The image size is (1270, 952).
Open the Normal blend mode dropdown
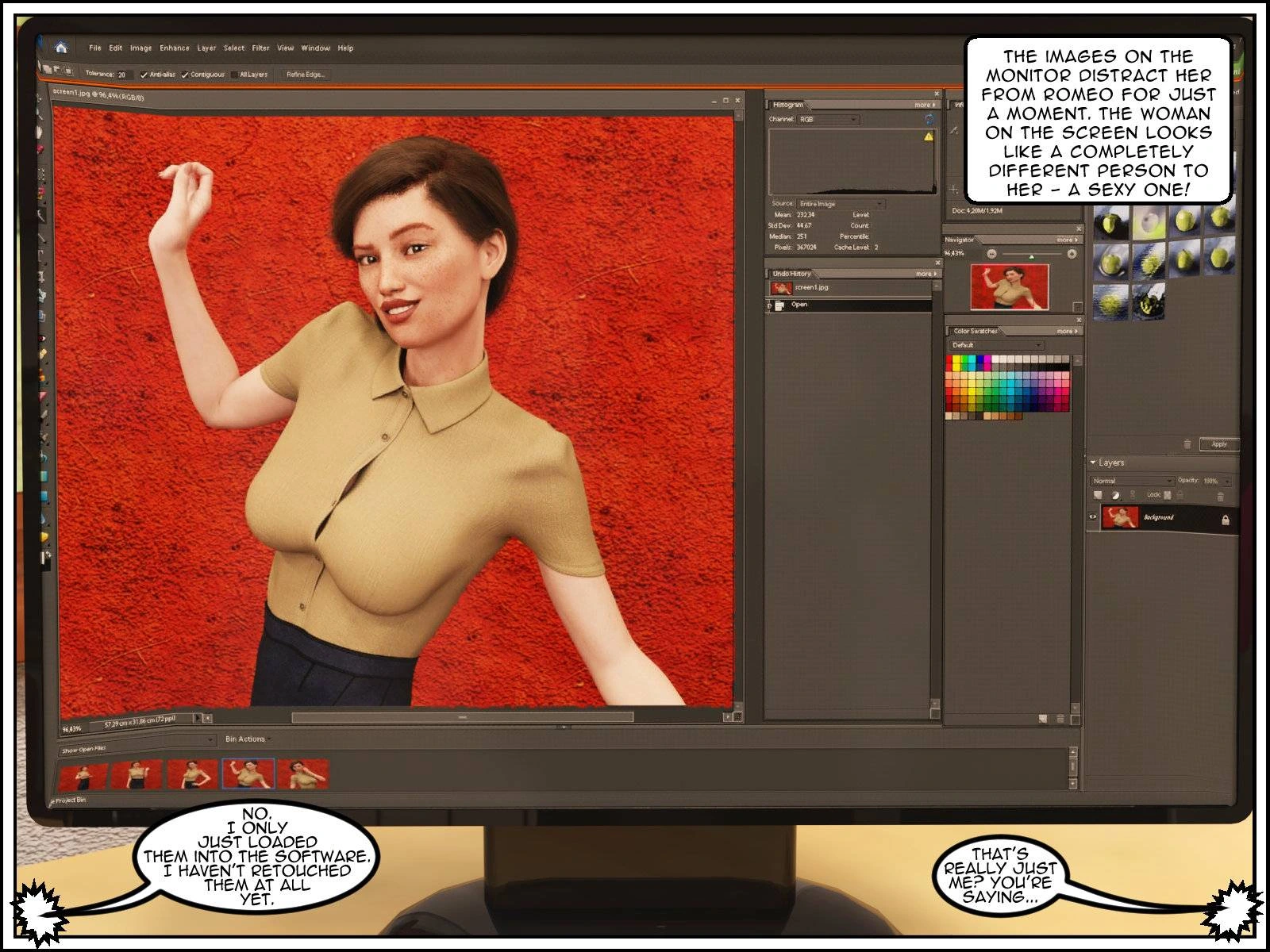pyautogui.click(x=1131, y=481)
